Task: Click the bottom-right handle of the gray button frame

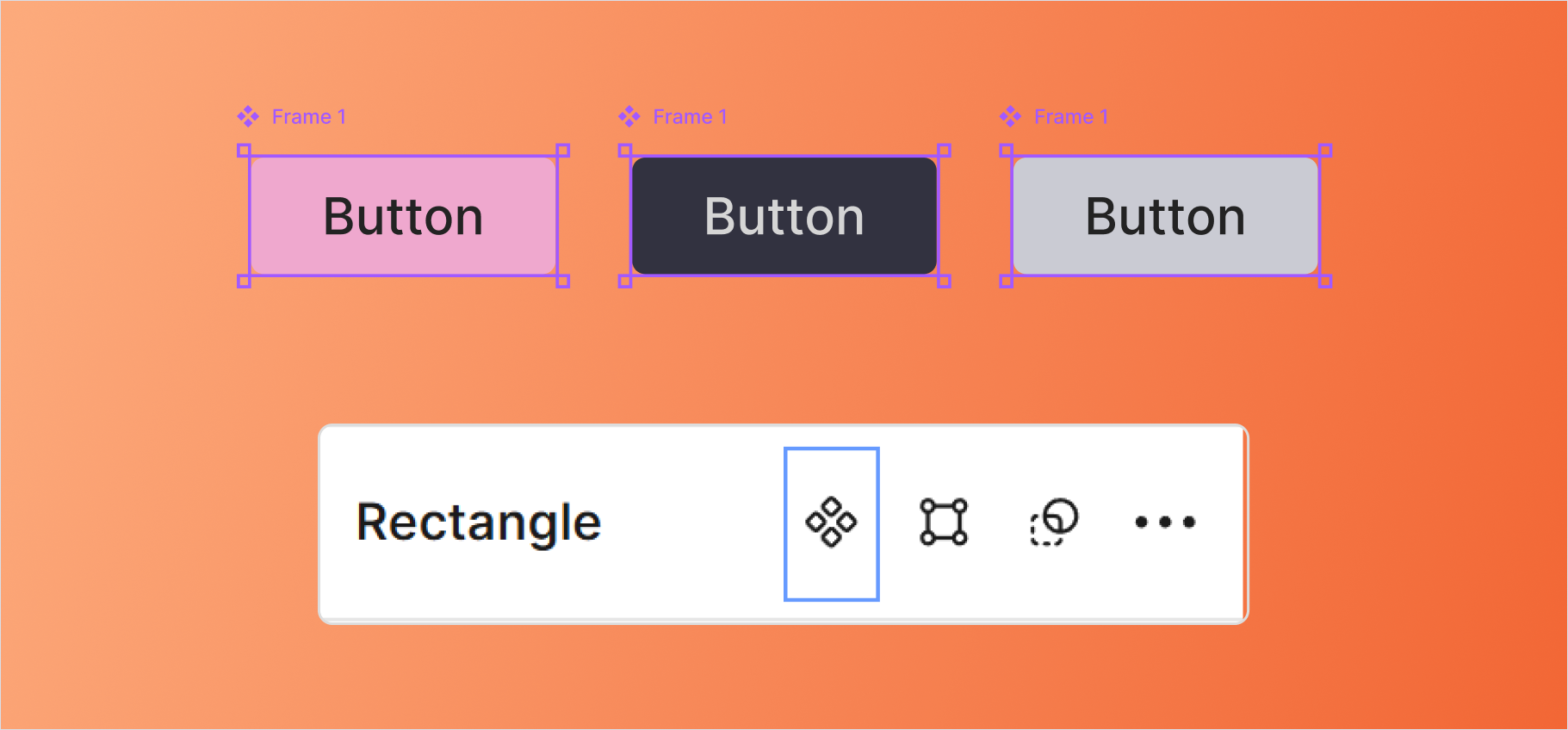Action: click(1325, 281)
